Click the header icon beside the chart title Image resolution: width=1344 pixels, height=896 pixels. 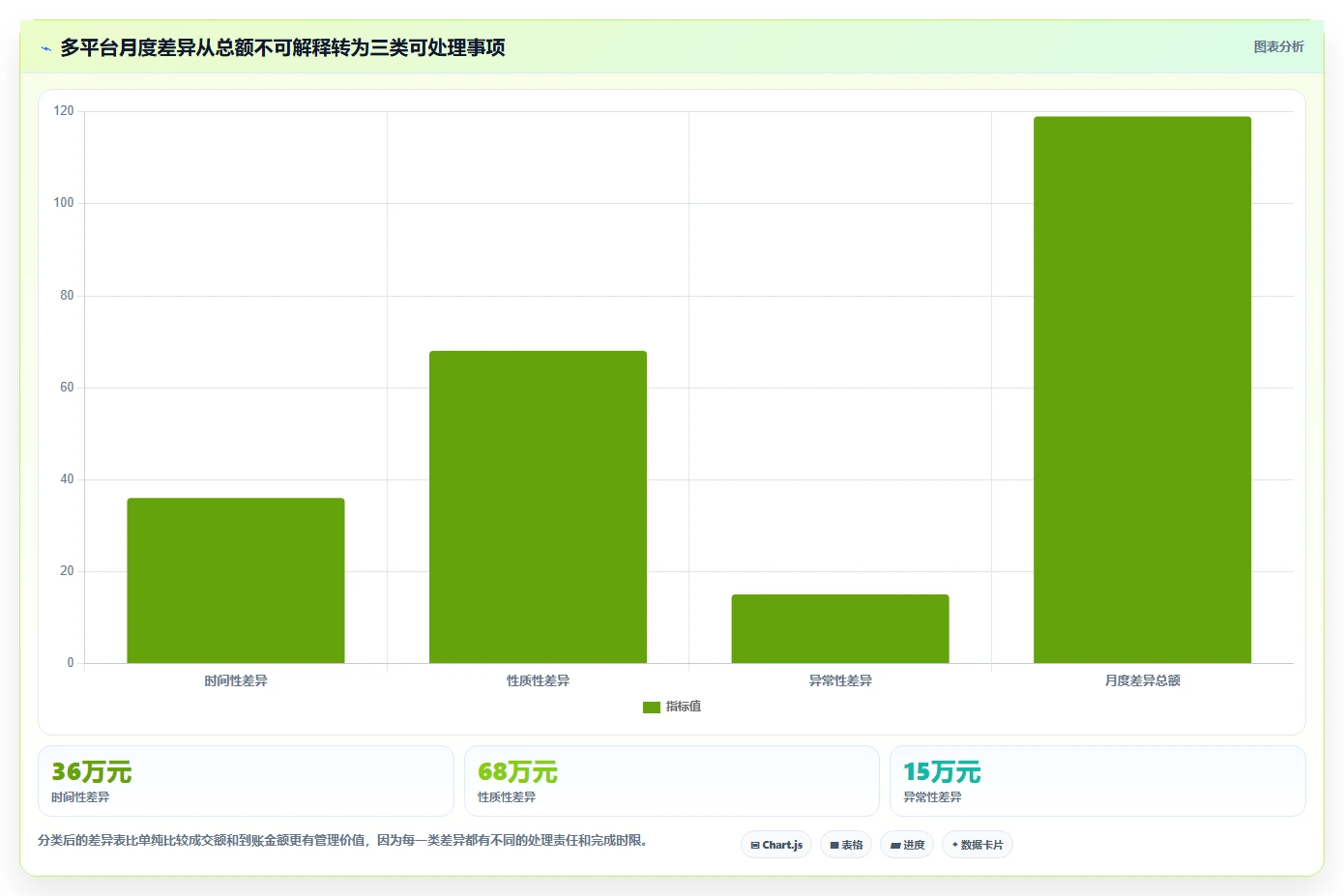click(45, 48)
